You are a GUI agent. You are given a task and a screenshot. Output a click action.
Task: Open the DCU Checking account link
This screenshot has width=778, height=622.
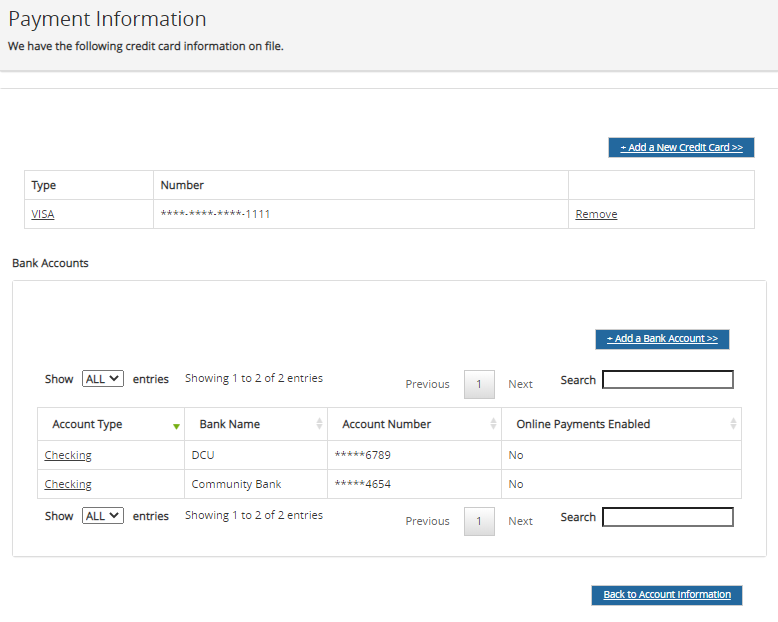coord(68,455)
